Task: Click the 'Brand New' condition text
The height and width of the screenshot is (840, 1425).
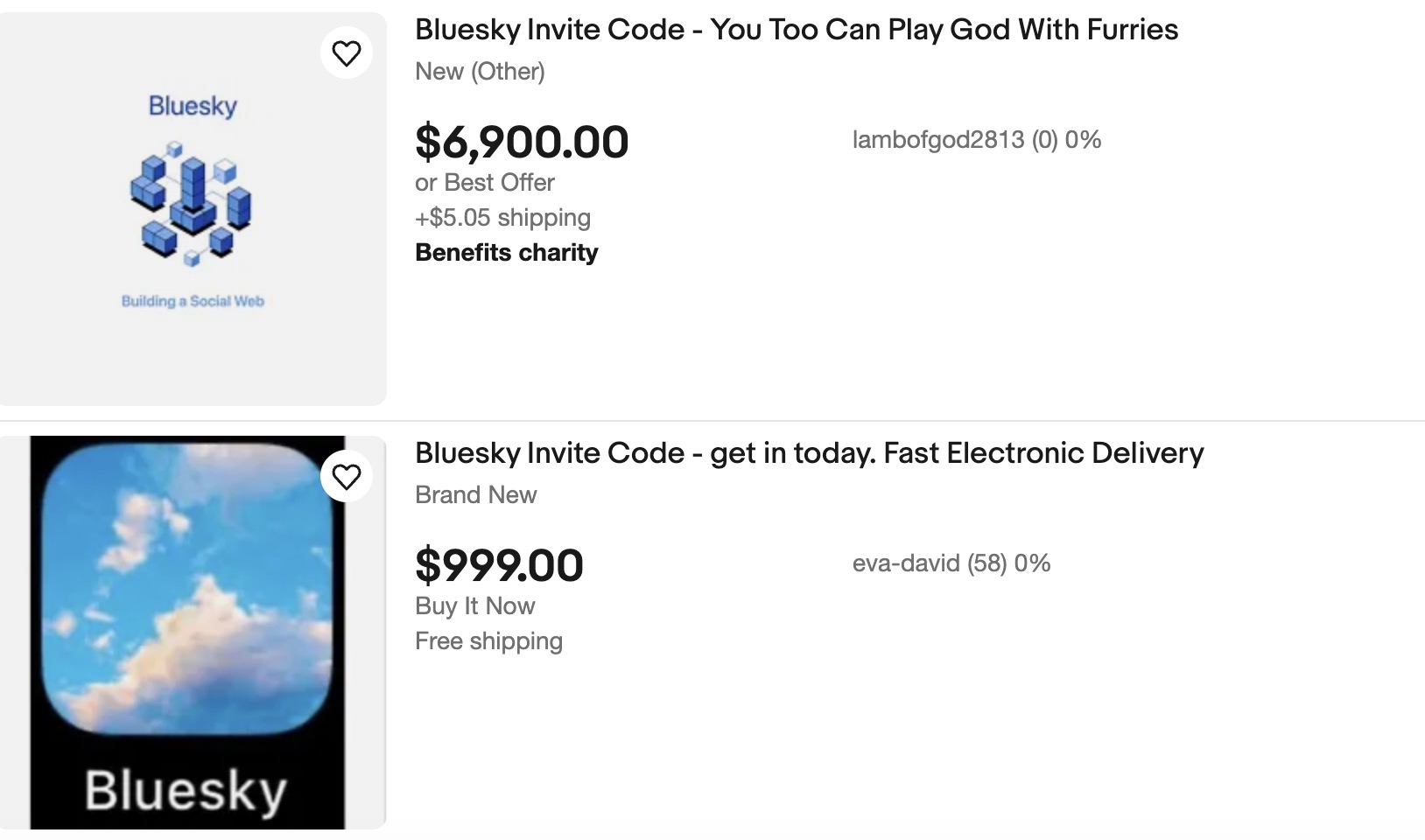Action: tap(475, 495)
